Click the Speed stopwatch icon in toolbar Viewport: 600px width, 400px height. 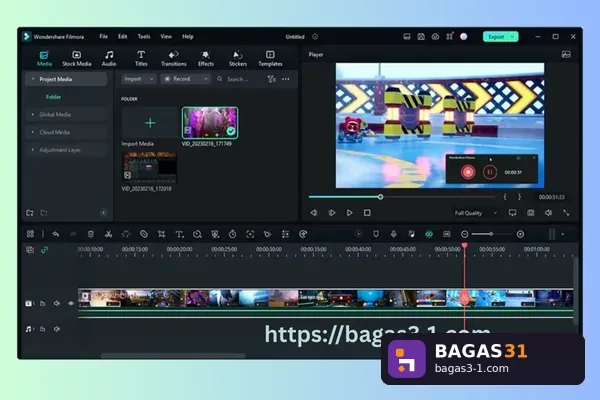click(232, 234)
